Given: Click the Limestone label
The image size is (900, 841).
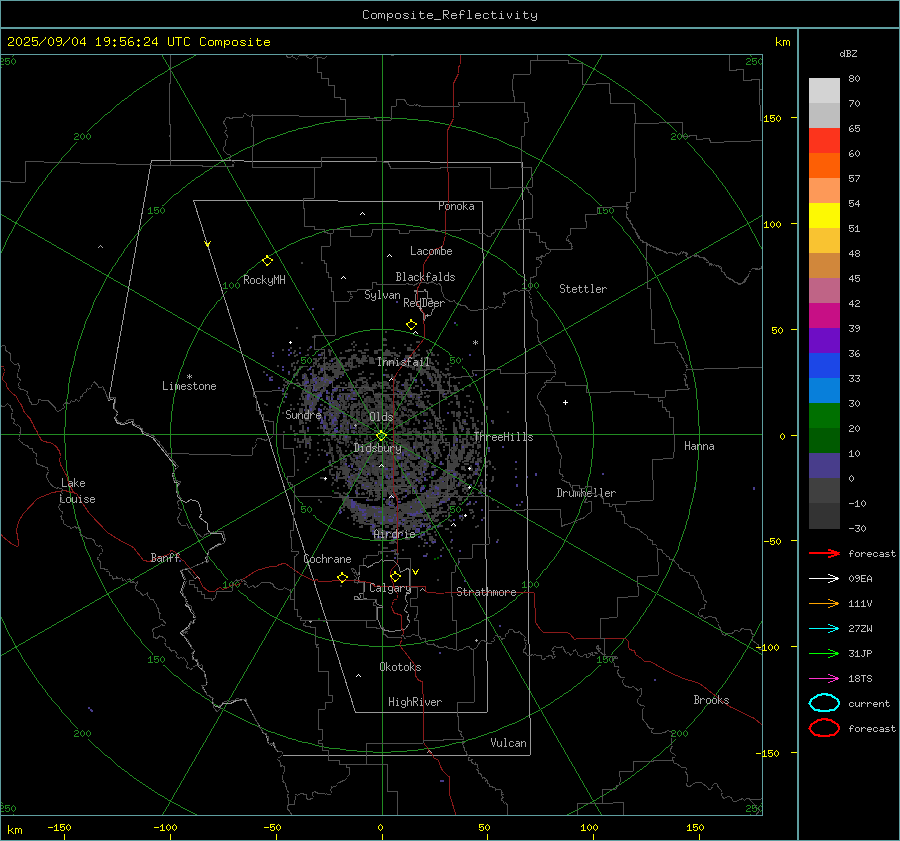Looking at the screenshot, I should tap(189, 386).
